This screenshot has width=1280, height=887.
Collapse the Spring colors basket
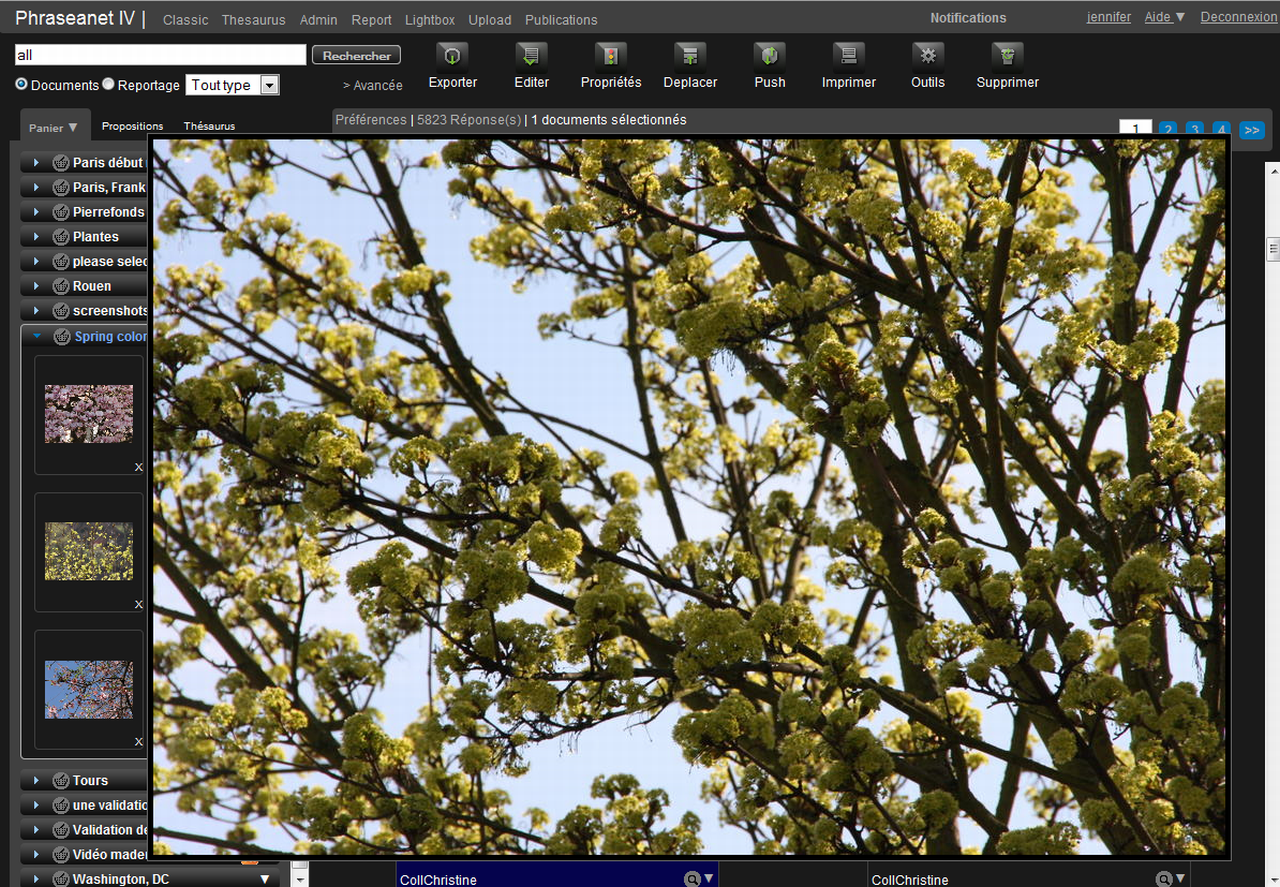coord(37,337)
